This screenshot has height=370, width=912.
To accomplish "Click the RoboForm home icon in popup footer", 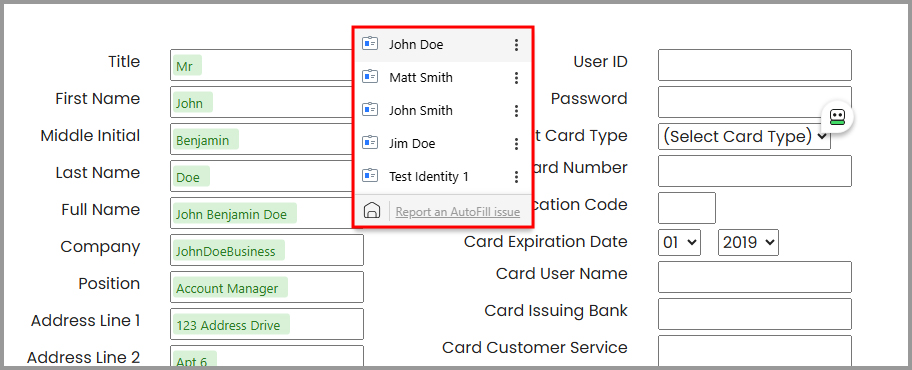I will click(x=371, y=211).
